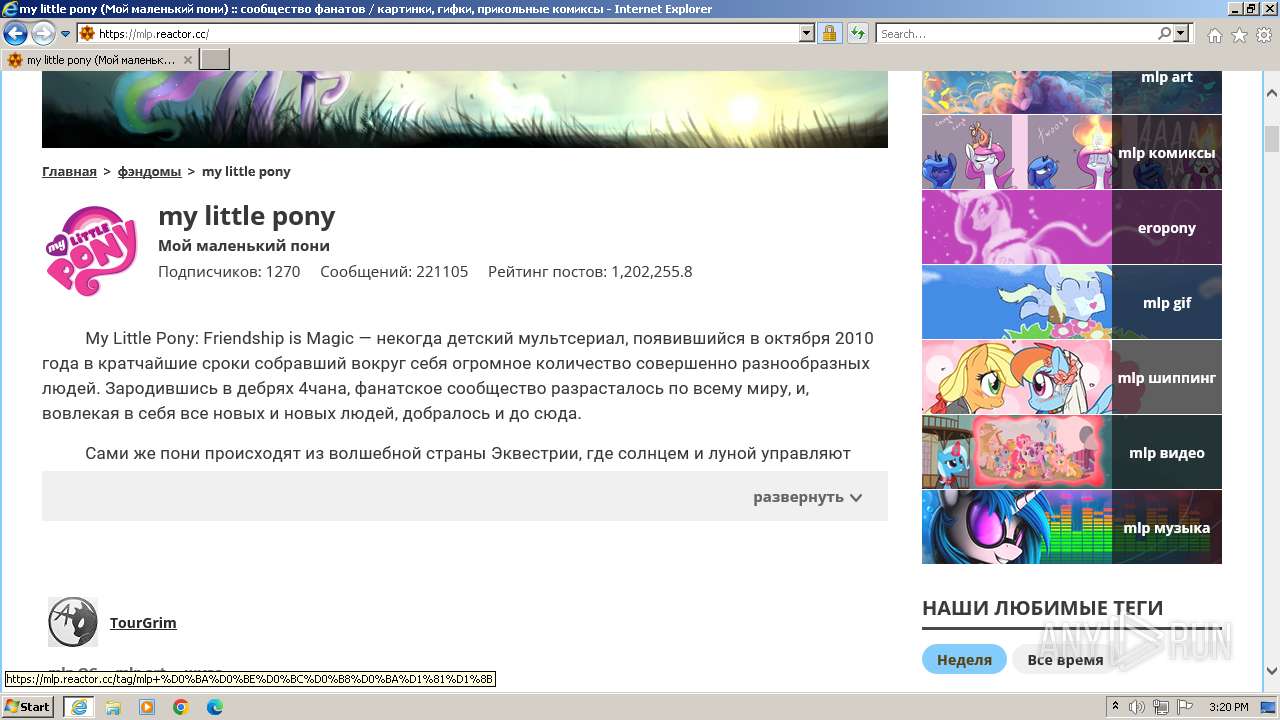Click the НАШИ ЛЮБИМЫЕ ТЕГИ heading
The width and height of the screenshot is (1280, 720).
click(x=1042, y=607)
